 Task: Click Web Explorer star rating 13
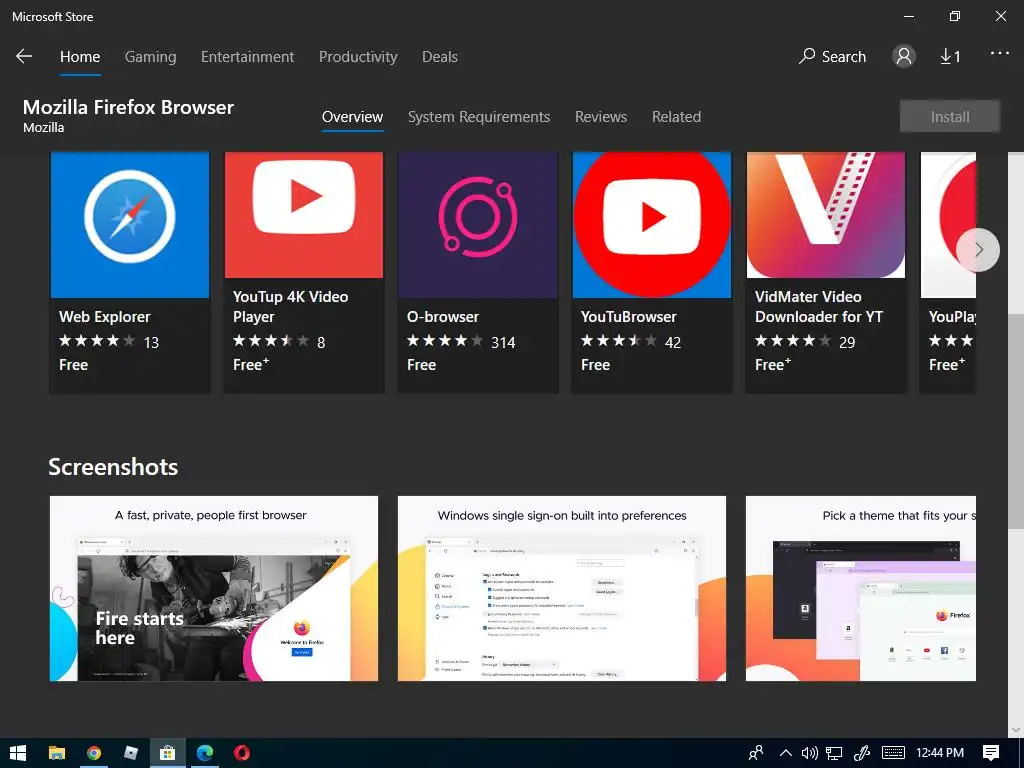(109, 342)
